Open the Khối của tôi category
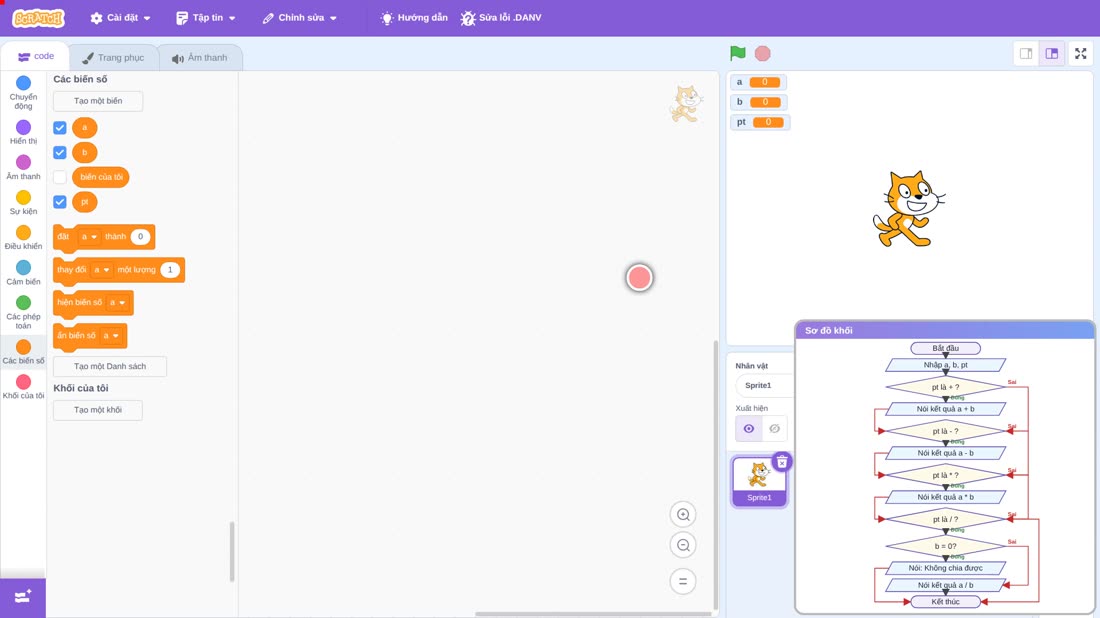 point(23,387)
